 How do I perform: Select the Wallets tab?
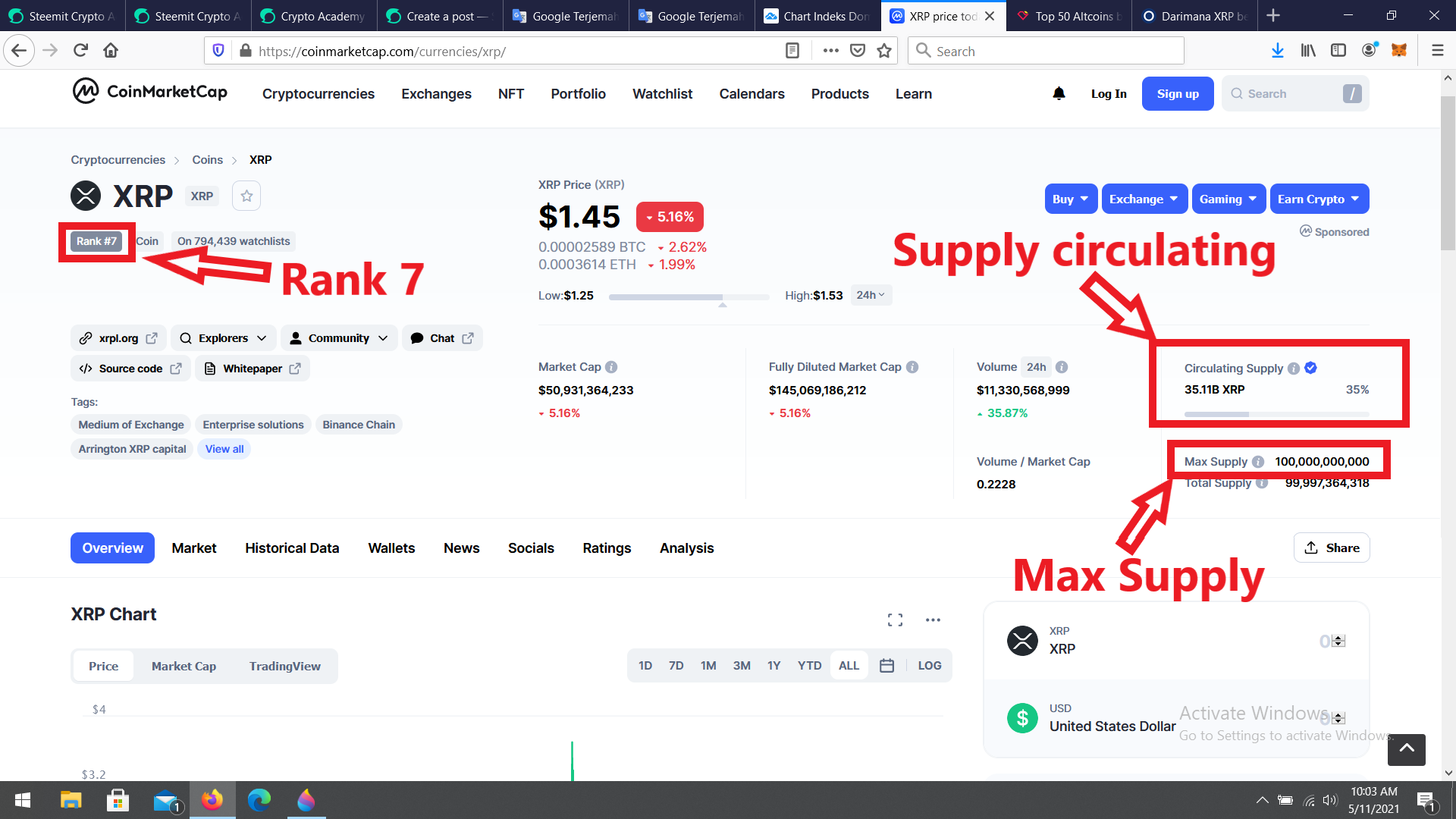click(x=391, y=548)
